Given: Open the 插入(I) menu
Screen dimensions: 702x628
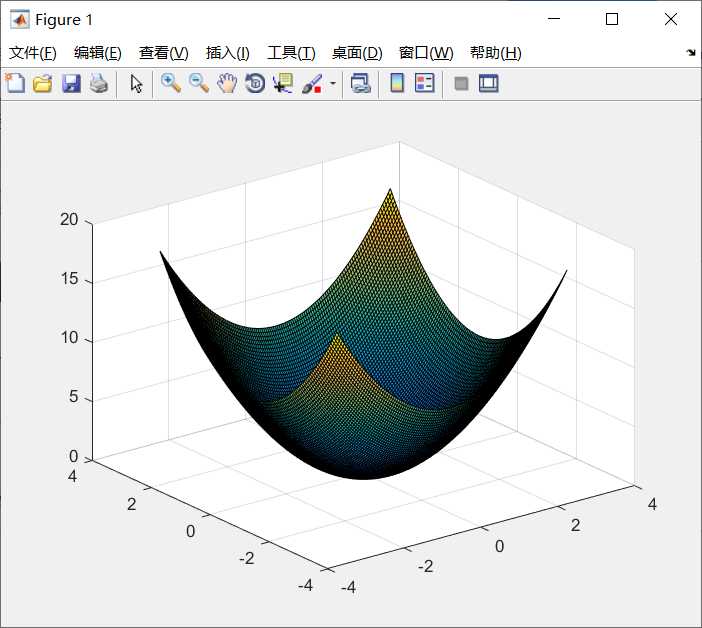Looking at the screenshot, I should pyautogui.click(x=227, y=53).
